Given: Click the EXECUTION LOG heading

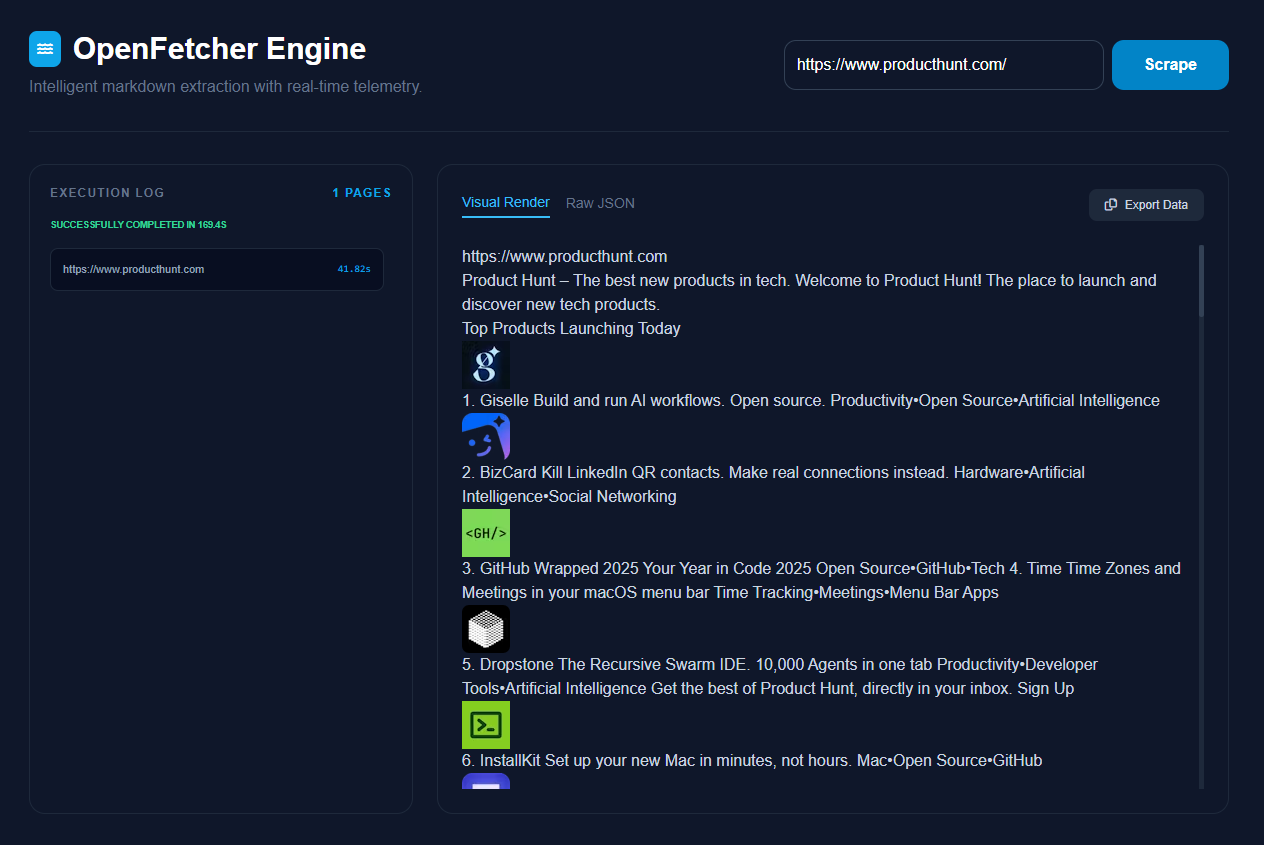Looking at the screenshot, I should click(x=107, y=193).
